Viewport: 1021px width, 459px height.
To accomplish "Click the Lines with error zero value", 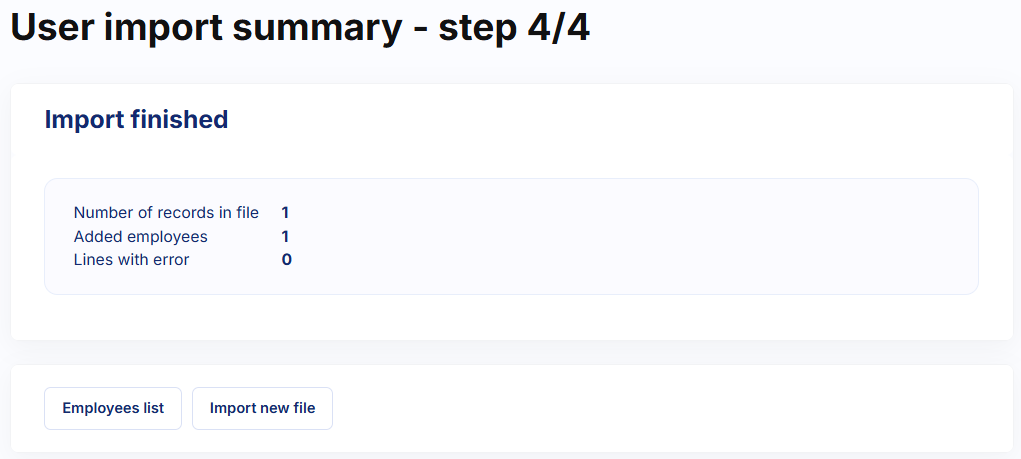I will [x=287, y=260].
